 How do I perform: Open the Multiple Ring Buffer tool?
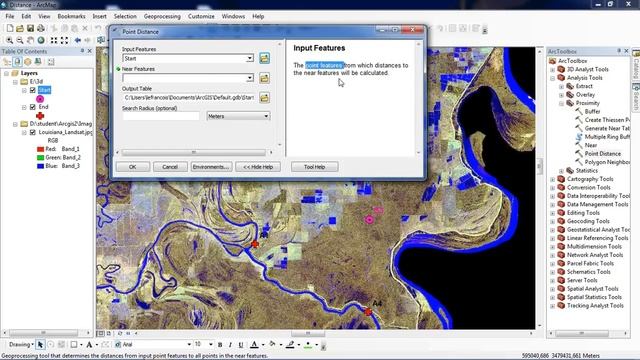[607, 137]
